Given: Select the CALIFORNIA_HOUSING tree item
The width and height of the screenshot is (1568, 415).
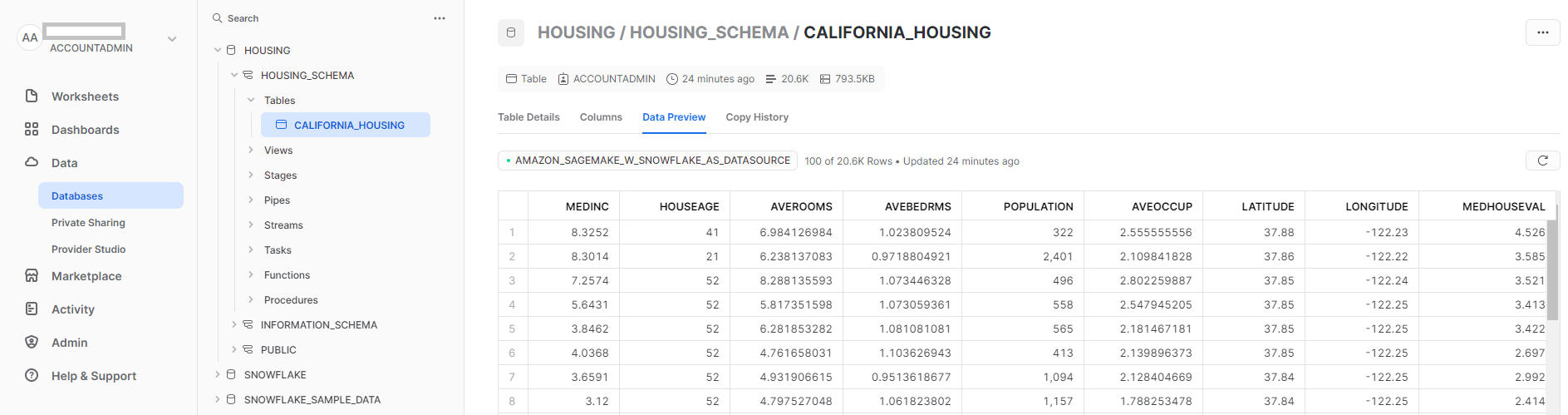Looking at the screenshot, I should pos(346,125).
